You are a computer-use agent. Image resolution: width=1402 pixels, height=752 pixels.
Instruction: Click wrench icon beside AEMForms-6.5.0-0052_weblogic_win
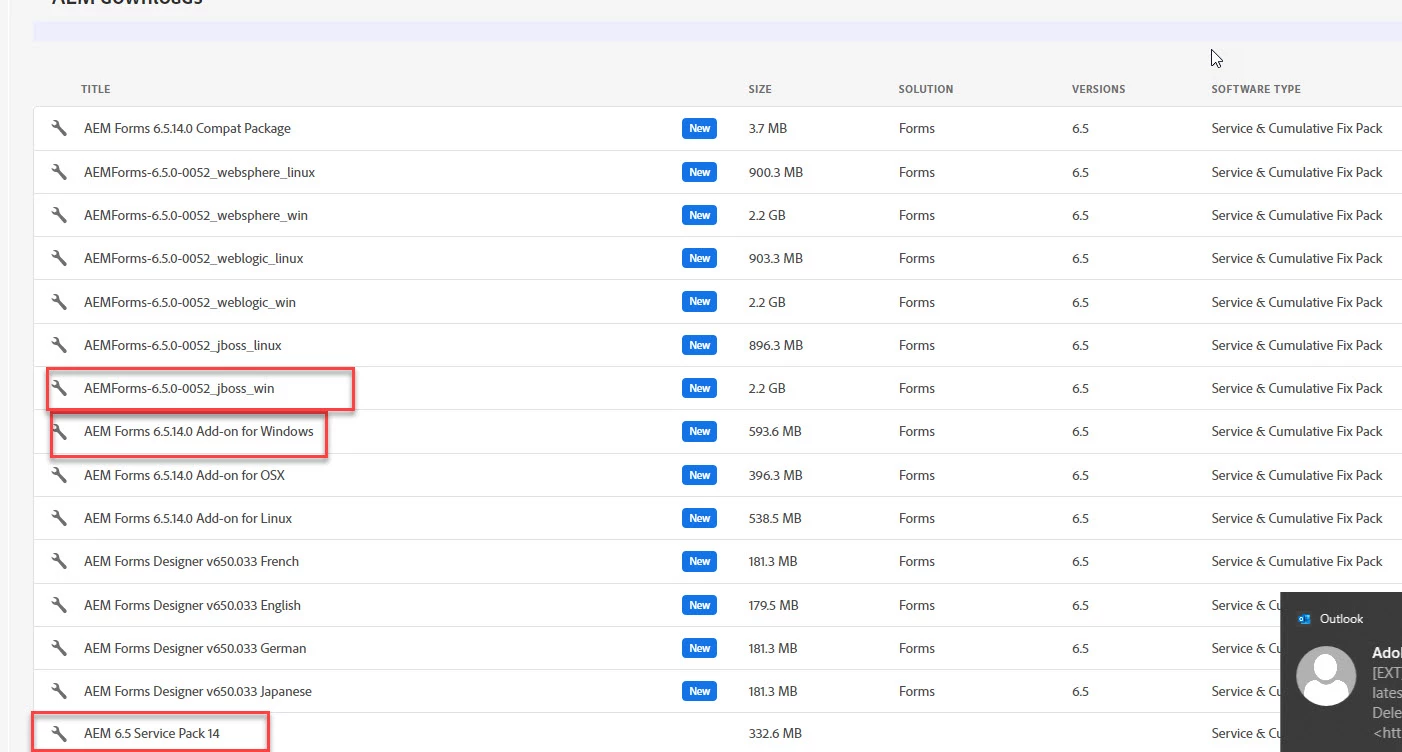[x=59, y=302]
